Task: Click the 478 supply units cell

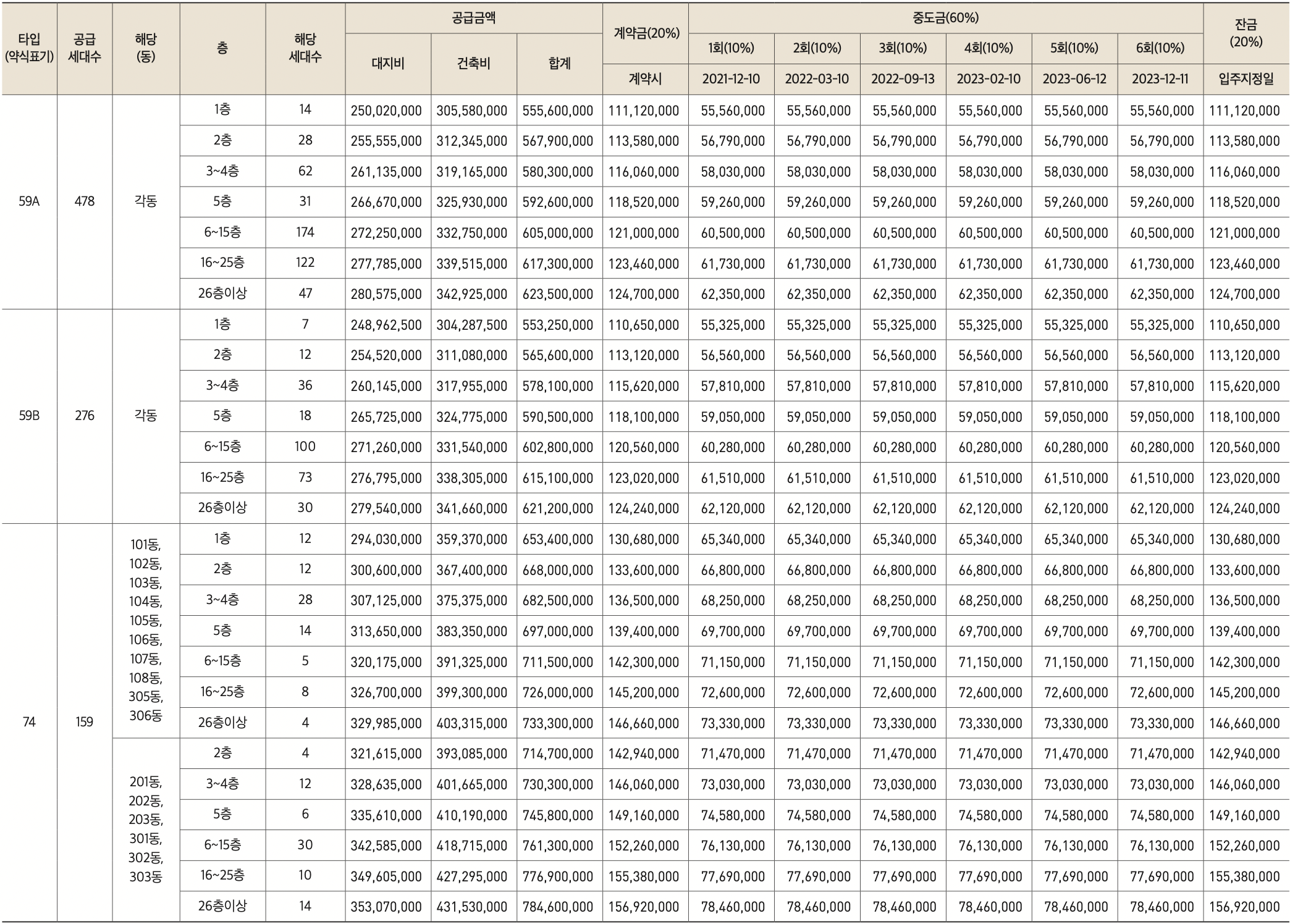Action: pyautogui.click(x=85, y=201)
